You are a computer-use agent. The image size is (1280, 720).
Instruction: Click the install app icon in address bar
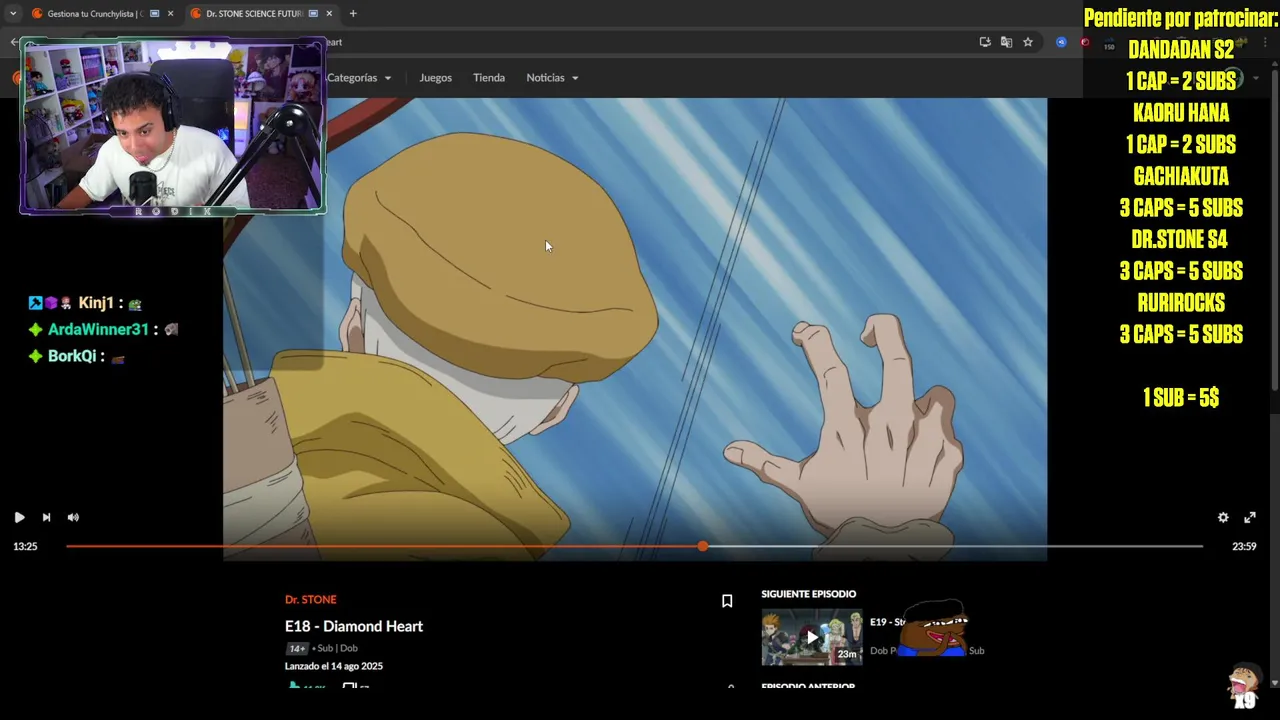985,42
